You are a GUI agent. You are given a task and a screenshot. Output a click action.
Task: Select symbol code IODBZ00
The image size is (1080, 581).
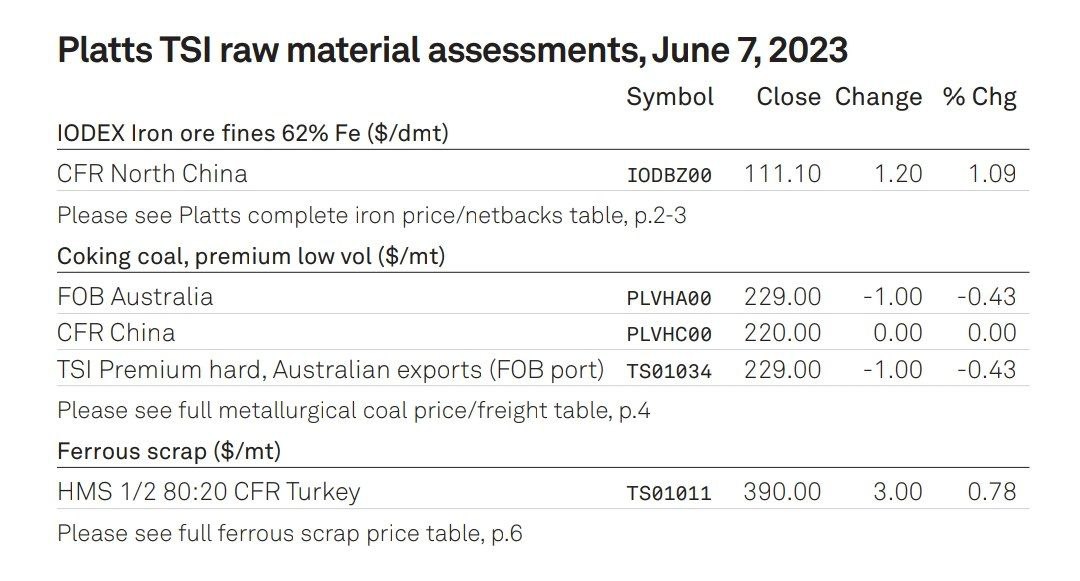pos(669,175)
